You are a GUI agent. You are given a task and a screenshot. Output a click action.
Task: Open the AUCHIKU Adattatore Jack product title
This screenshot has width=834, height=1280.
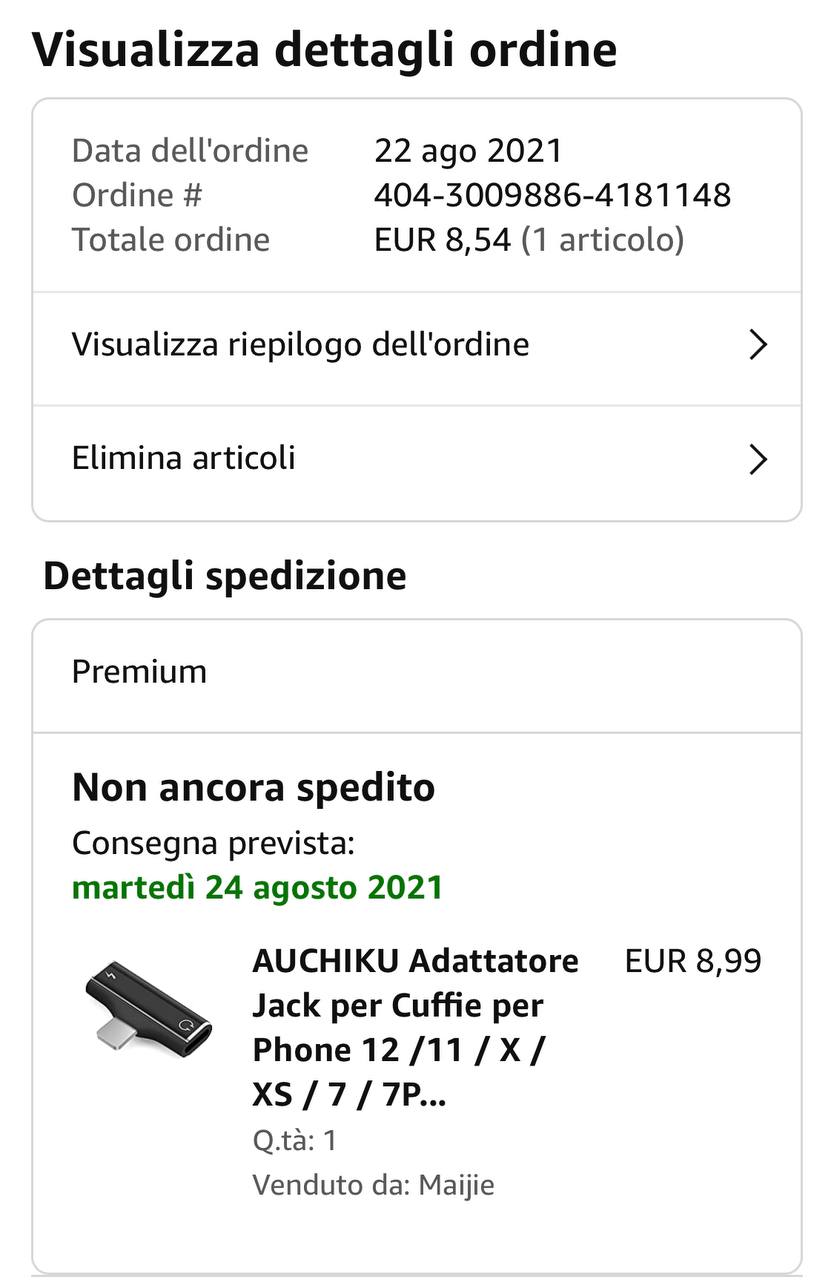point(415,1027)
